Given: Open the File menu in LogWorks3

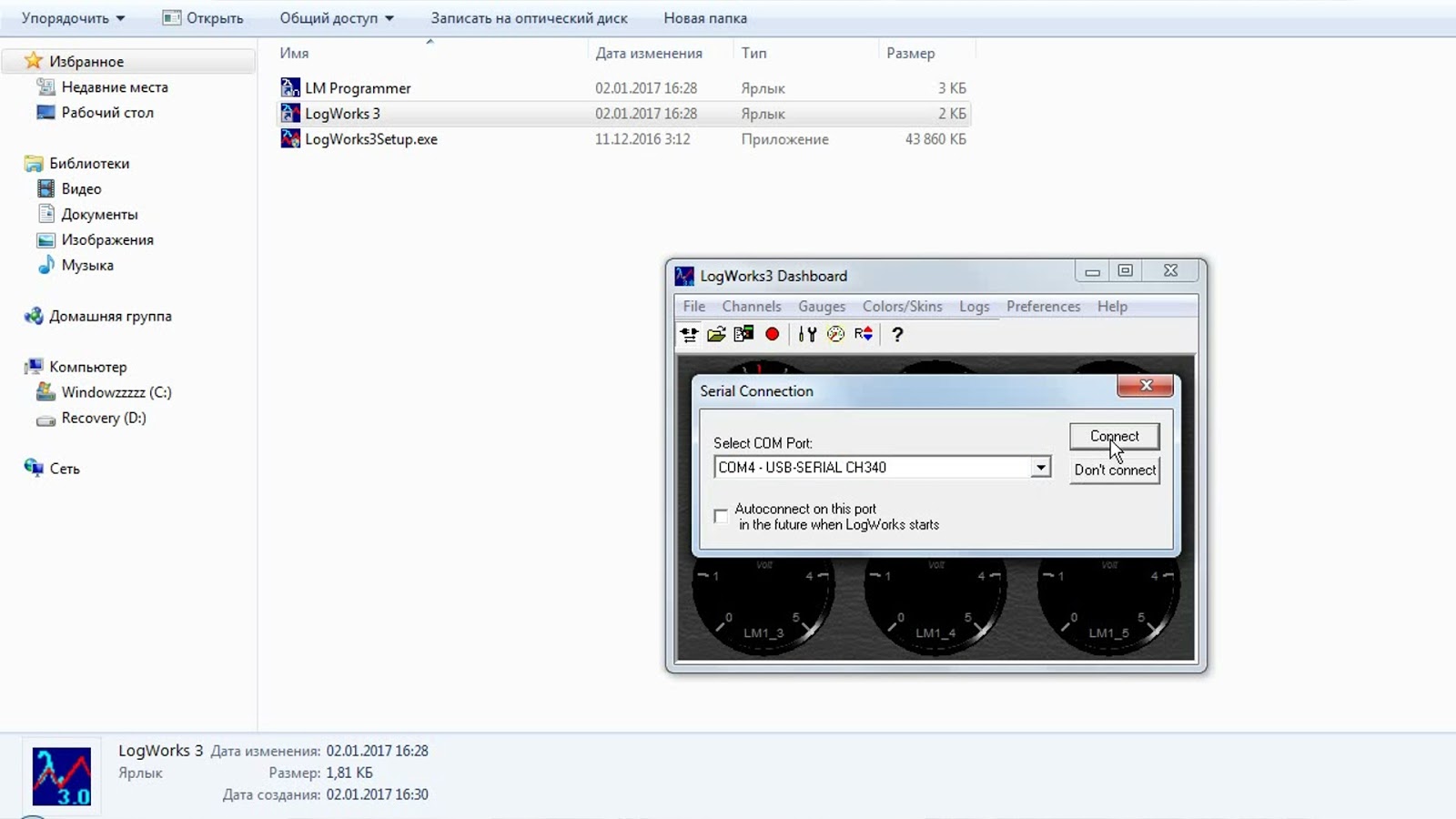Looking at the screenshot, I should coord(694,307).
